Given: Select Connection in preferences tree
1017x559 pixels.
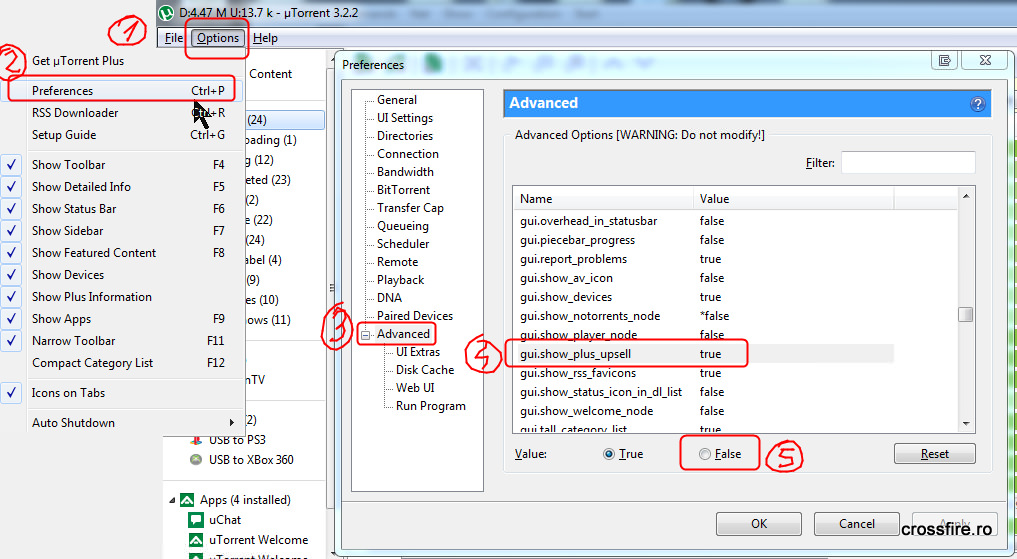Looking at the screenshot, I should coord(408,154).
